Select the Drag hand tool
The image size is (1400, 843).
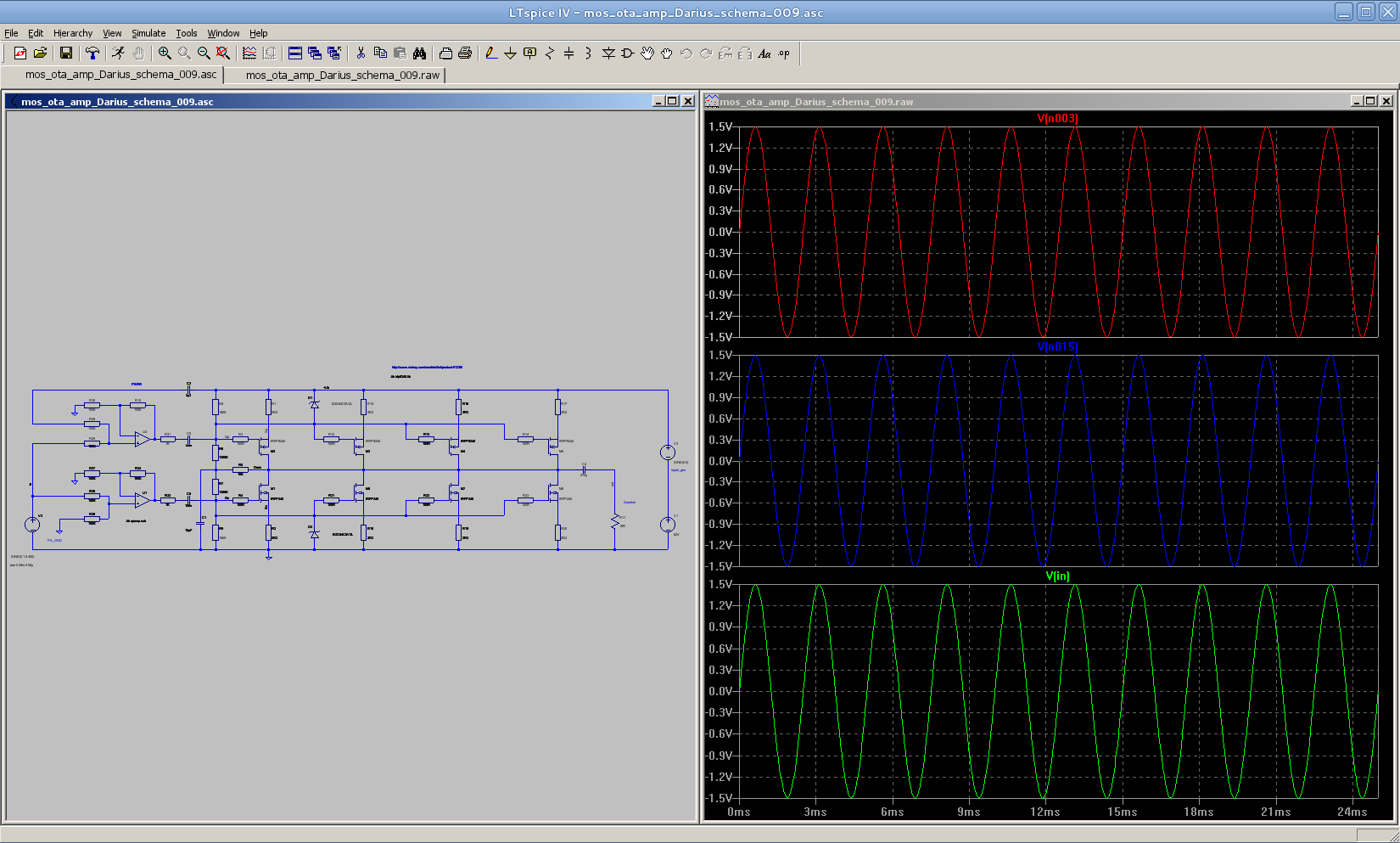(667, 53)
